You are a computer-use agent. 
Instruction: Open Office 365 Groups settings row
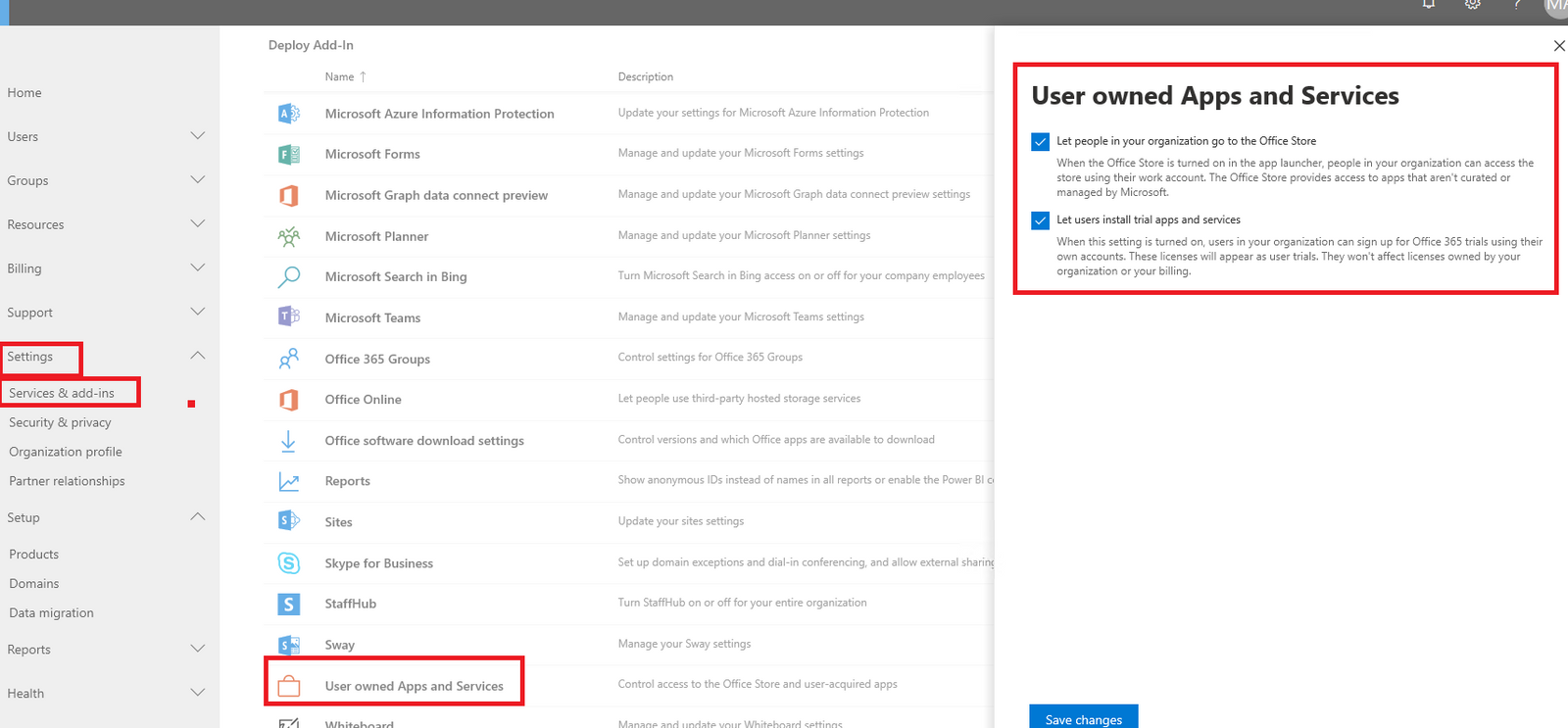click(629, 359)
